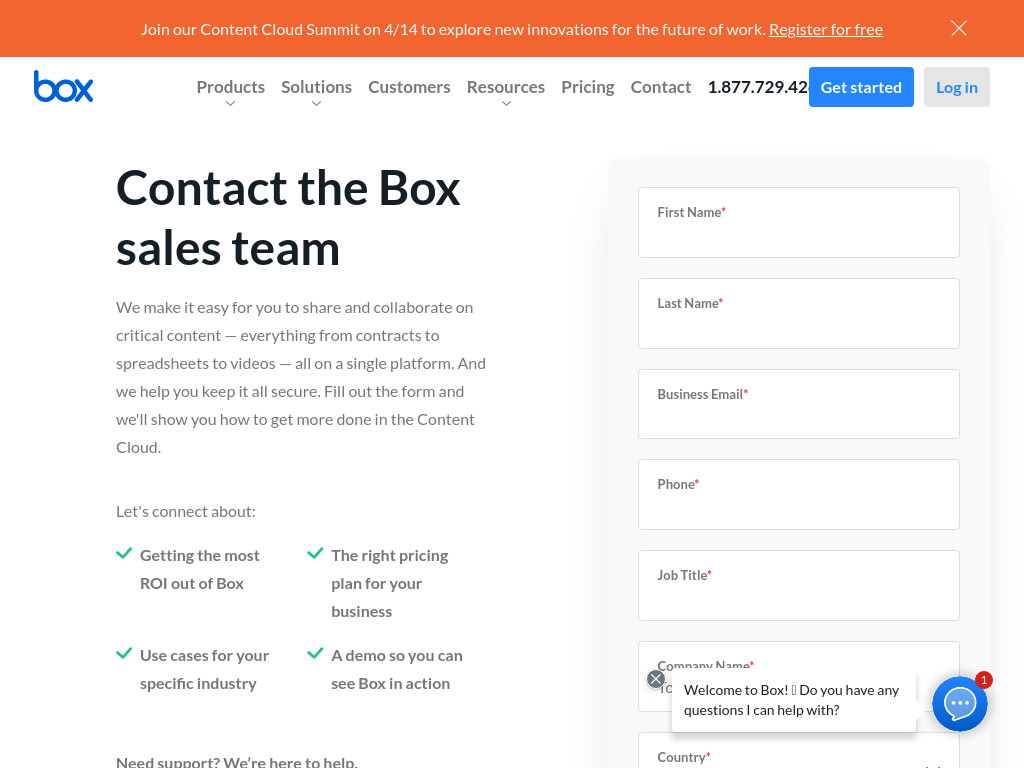
Task: Focus the First Name field
Action: pyautogui.click(x=799, y=223)
